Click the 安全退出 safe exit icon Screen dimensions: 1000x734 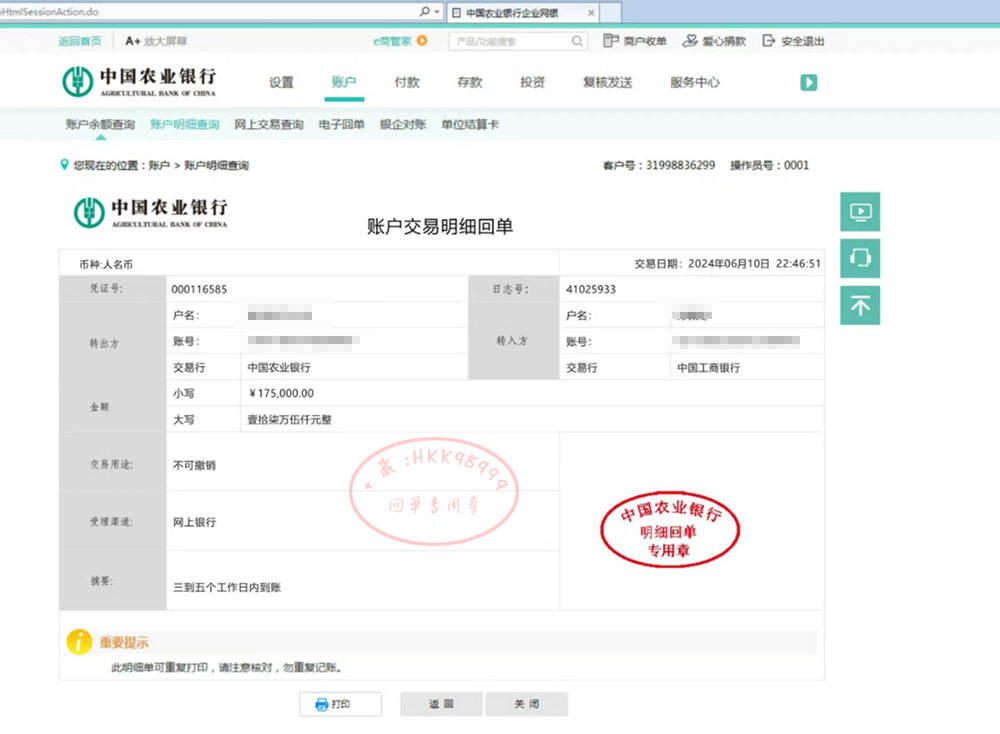(766, 38)
